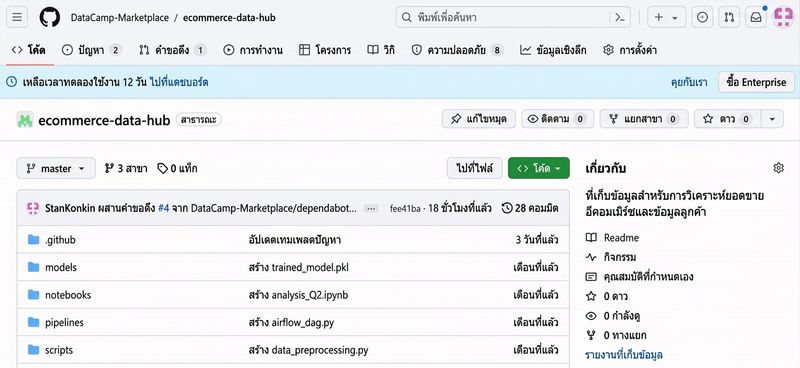This screenshot has height=368, width=800.
Task: Switch to the ความปลอดภัย security tab
Action: pos(458,50)
